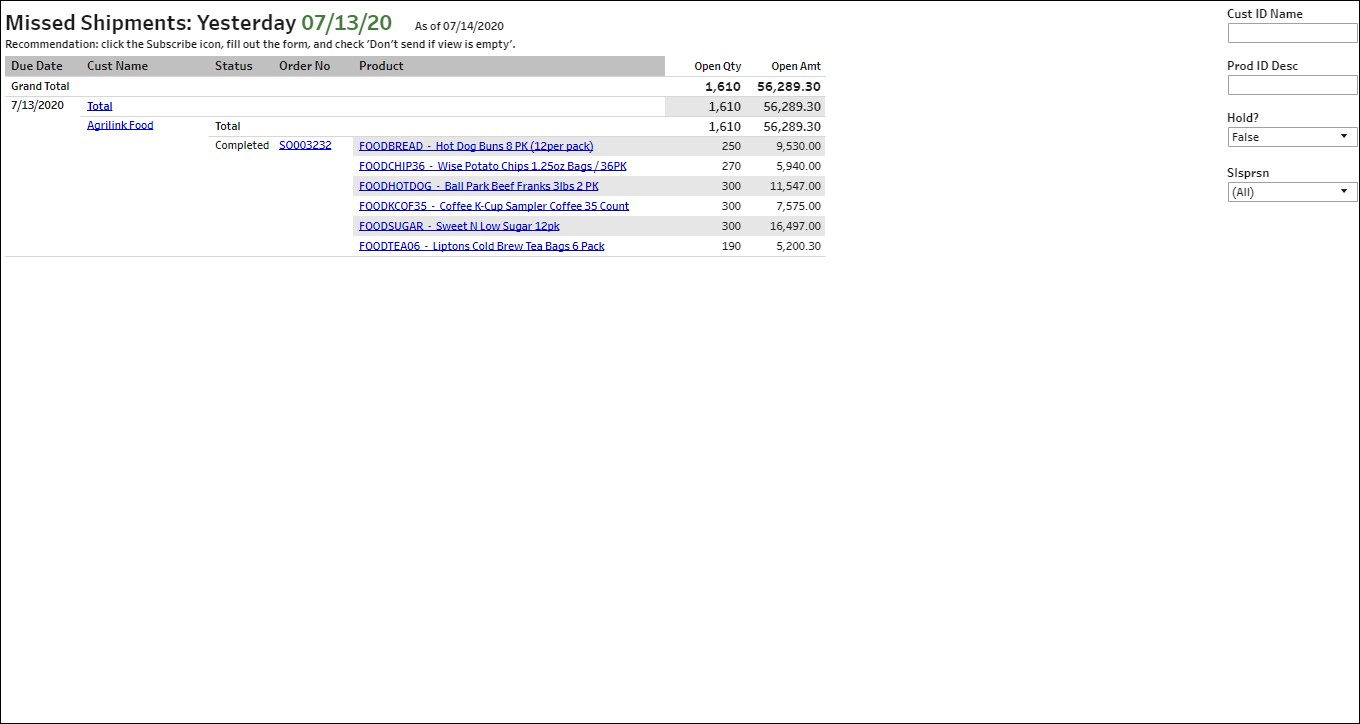Select the Status column header
This screenshot has width=1360, height=724.
pyautogui.click(x=234, y=66)
